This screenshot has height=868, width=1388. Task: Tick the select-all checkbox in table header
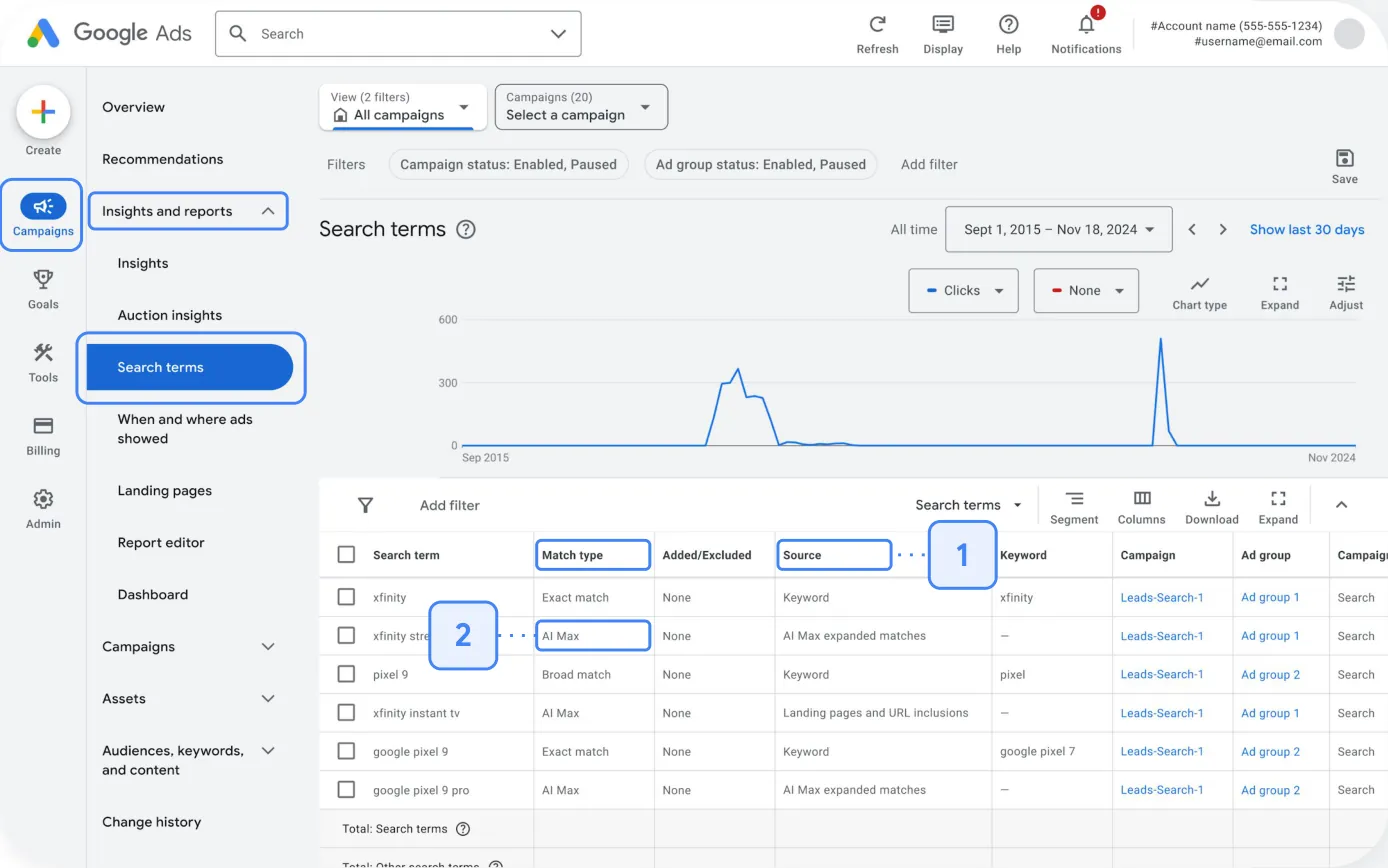346,554
